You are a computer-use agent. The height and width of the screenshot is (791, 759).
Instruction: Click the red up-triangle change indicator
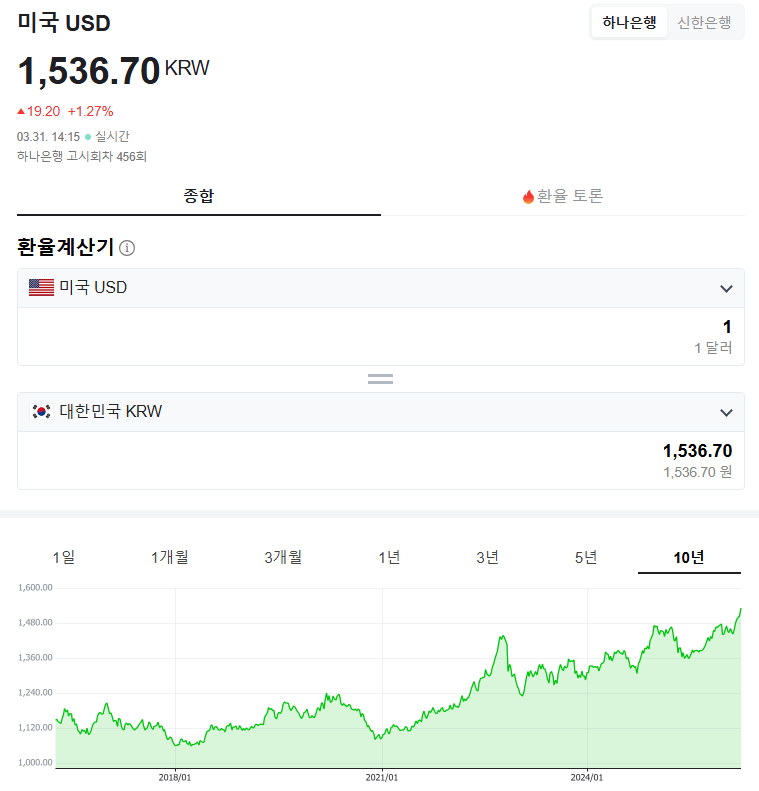21,111
